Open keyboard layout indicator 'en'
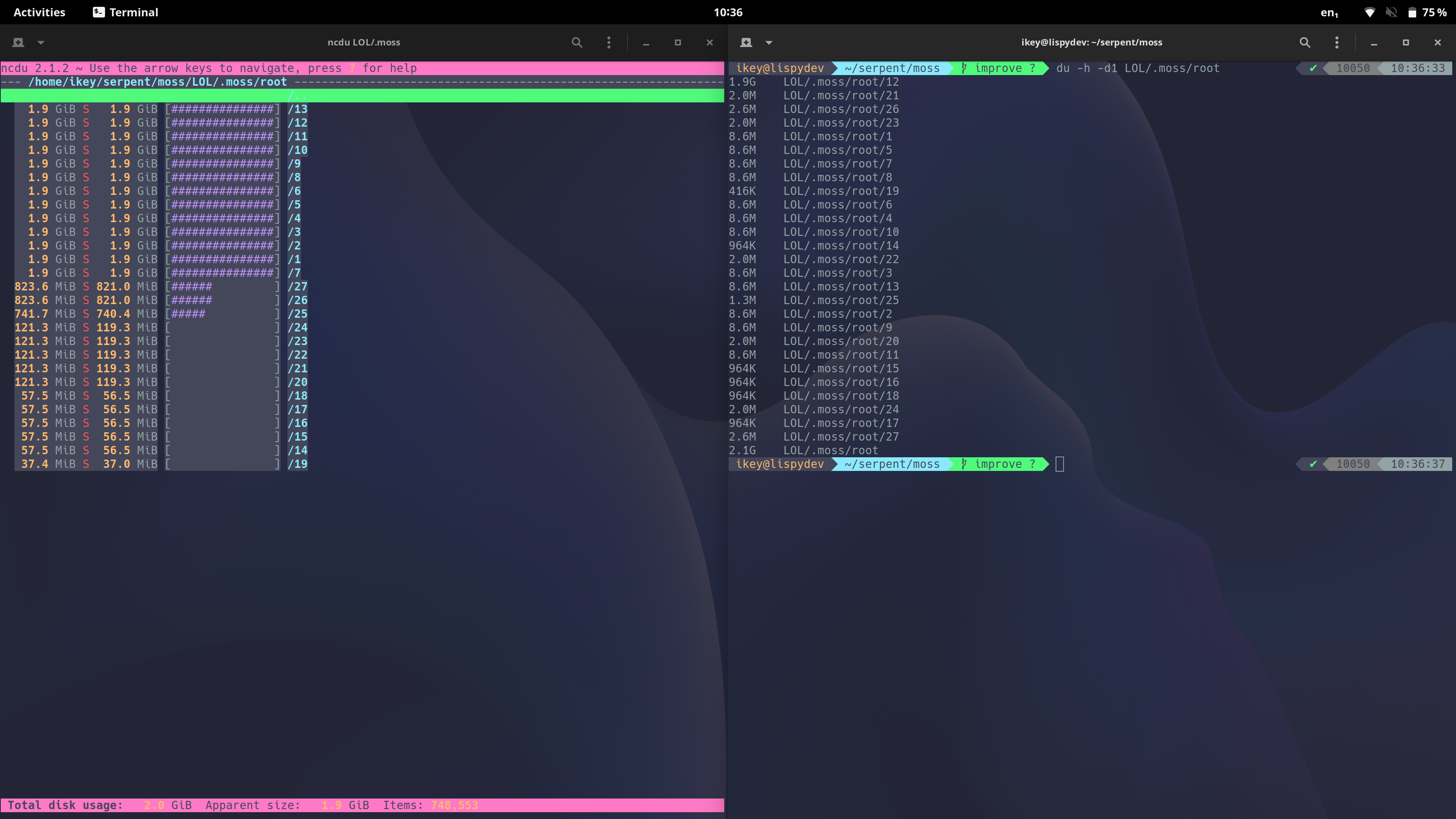The image size is (1456, 819). click(1329, 13)
